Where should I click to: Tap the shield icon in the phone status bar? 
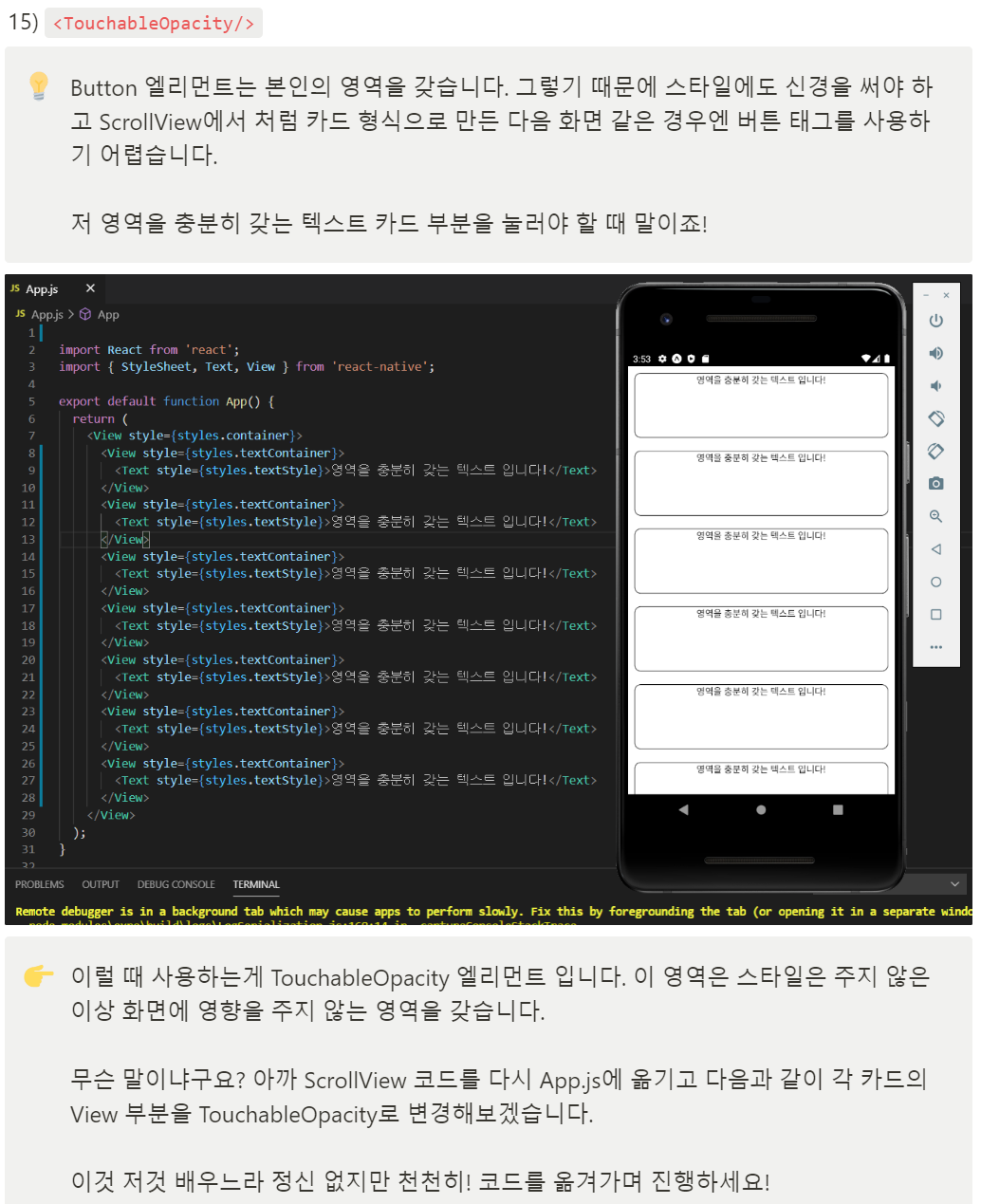click(691, 359)
